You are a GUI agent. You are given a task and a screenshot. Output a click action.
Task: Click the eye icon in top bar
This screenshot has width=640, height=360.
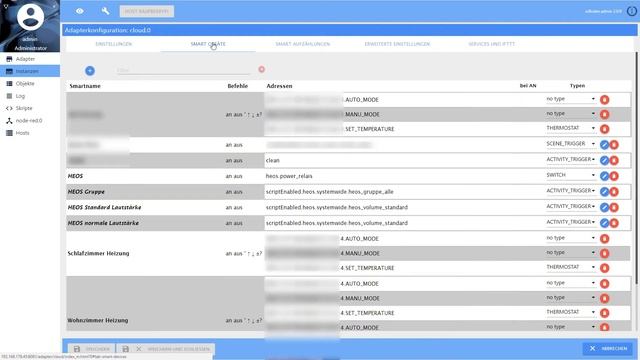click(x=80, y=11)
